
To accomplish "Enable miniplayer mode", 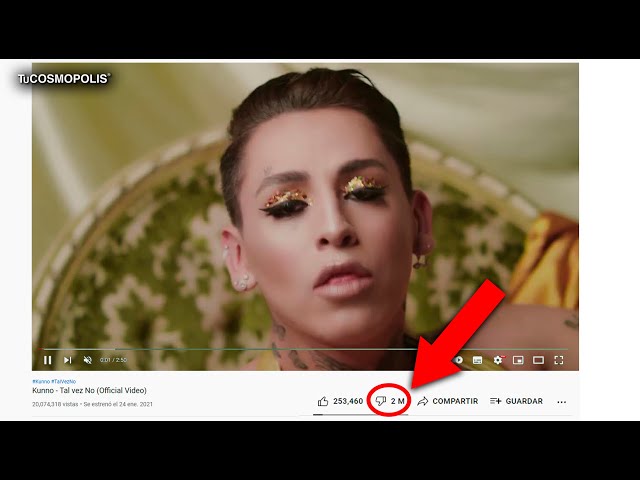I will (x=518, y=360).
